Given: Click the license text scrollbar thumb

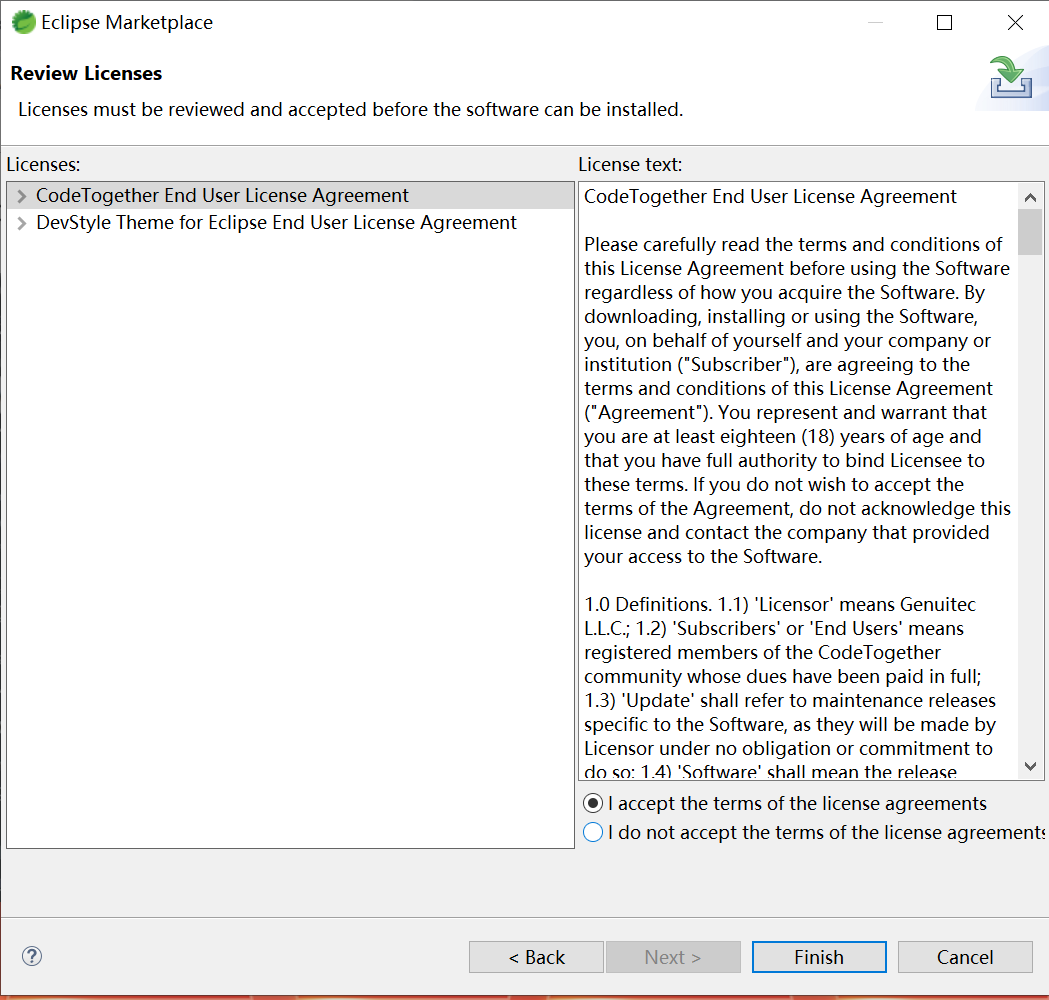Looking at the screenshot, I should [1030, 232].
